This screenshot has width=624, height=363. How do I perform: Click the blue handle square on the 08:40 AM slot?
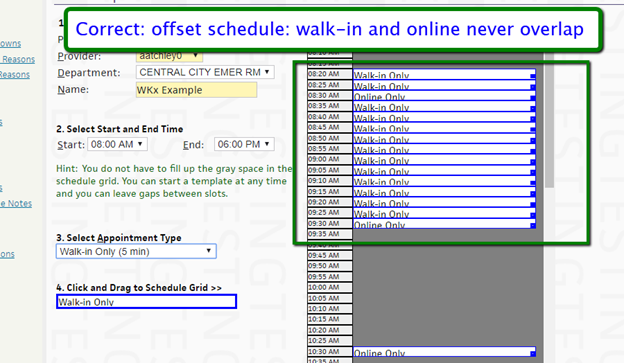click(533, 119)
